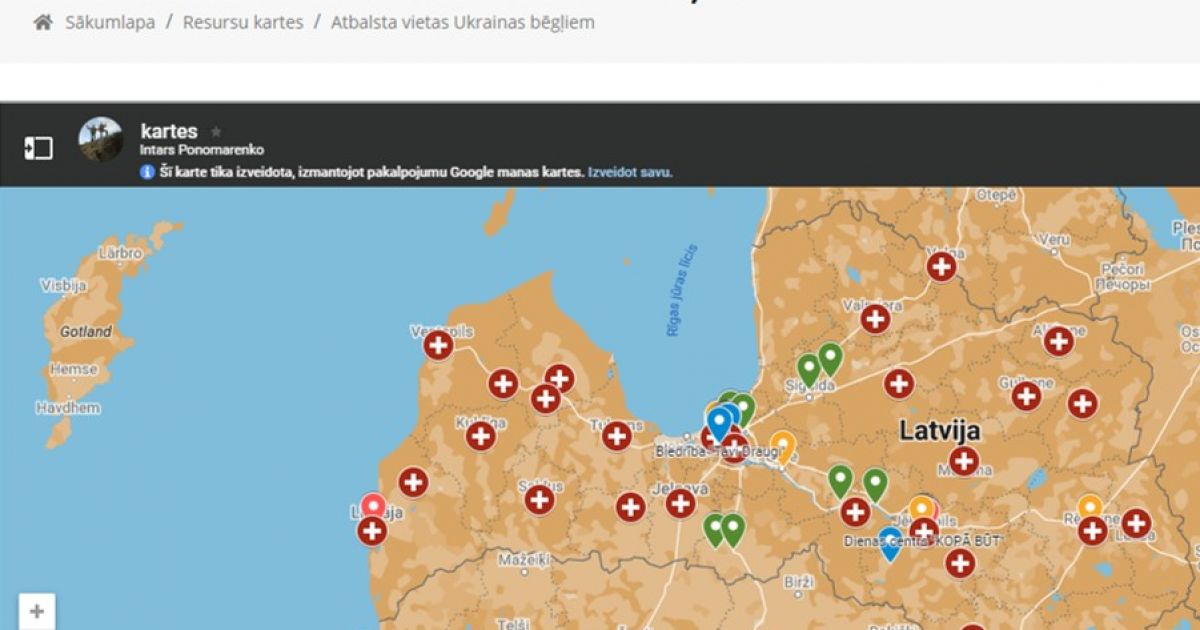1200x630 pixels.
Task: Click the red cross marker at Alūksne
Action: point(1058,341)
